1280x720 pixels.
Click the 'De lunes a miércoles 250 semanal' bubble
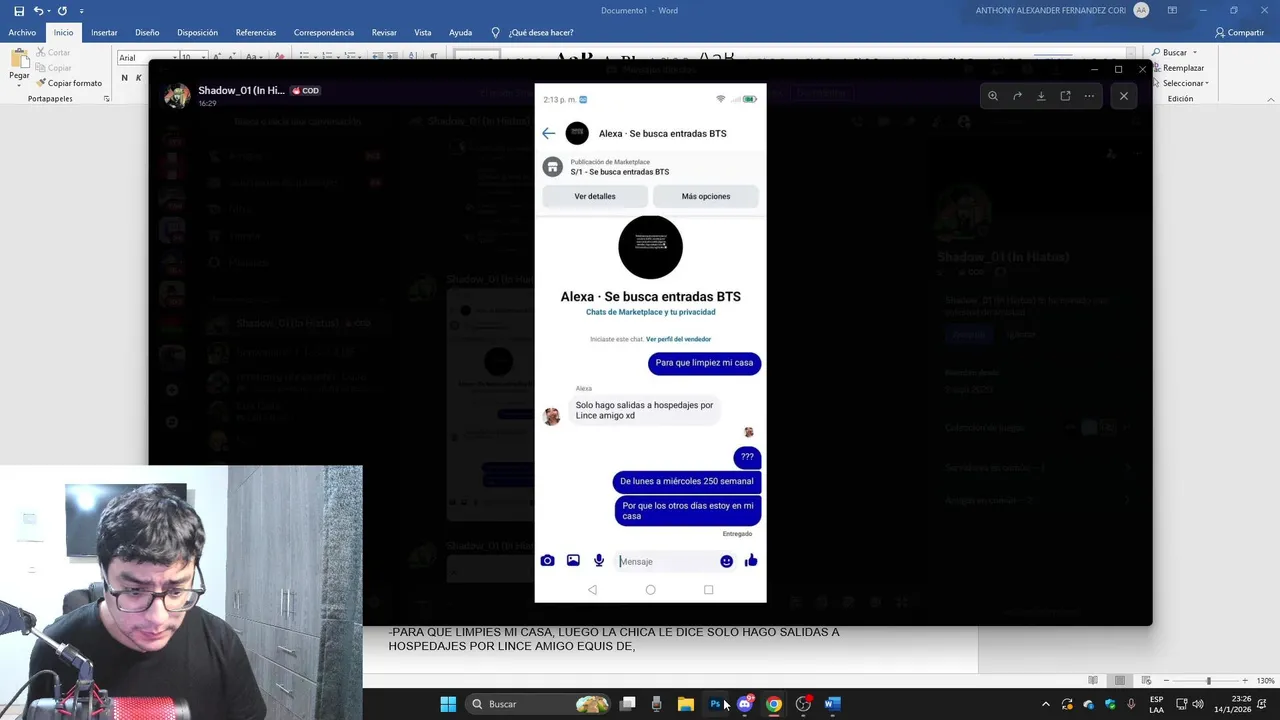coord(687,481)
